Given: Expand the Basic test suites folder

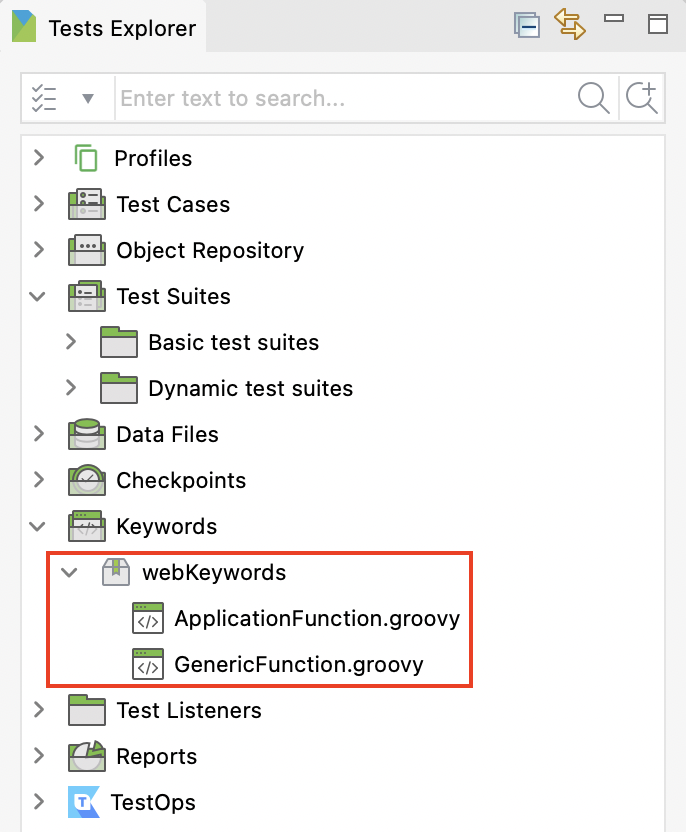Looking at the screenshot, I should 70,342.
